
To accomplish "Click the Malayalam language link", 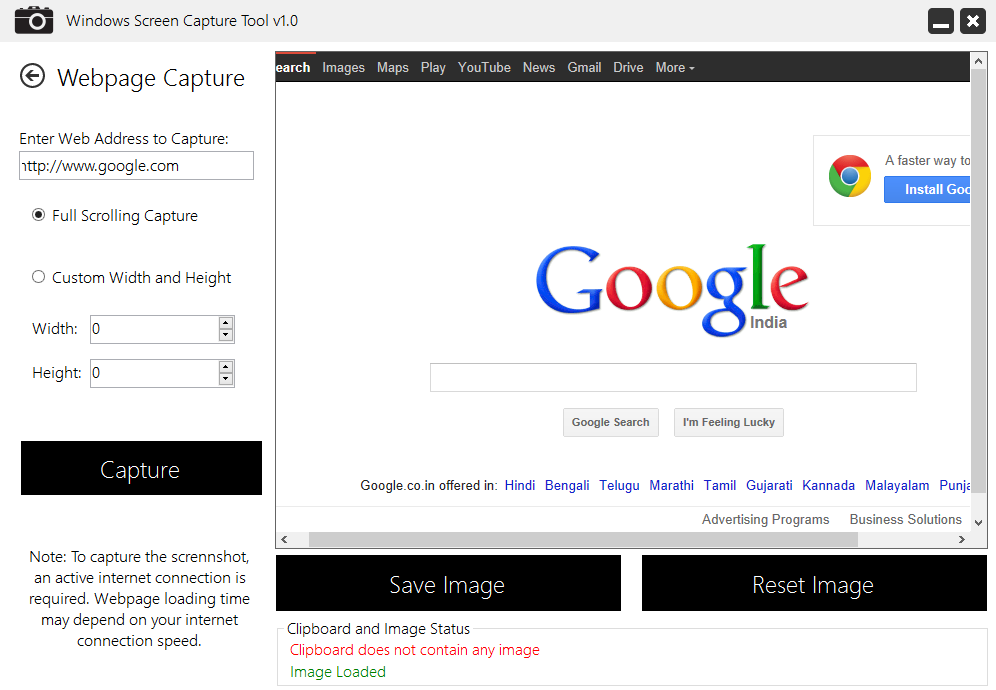I will 896,485.
